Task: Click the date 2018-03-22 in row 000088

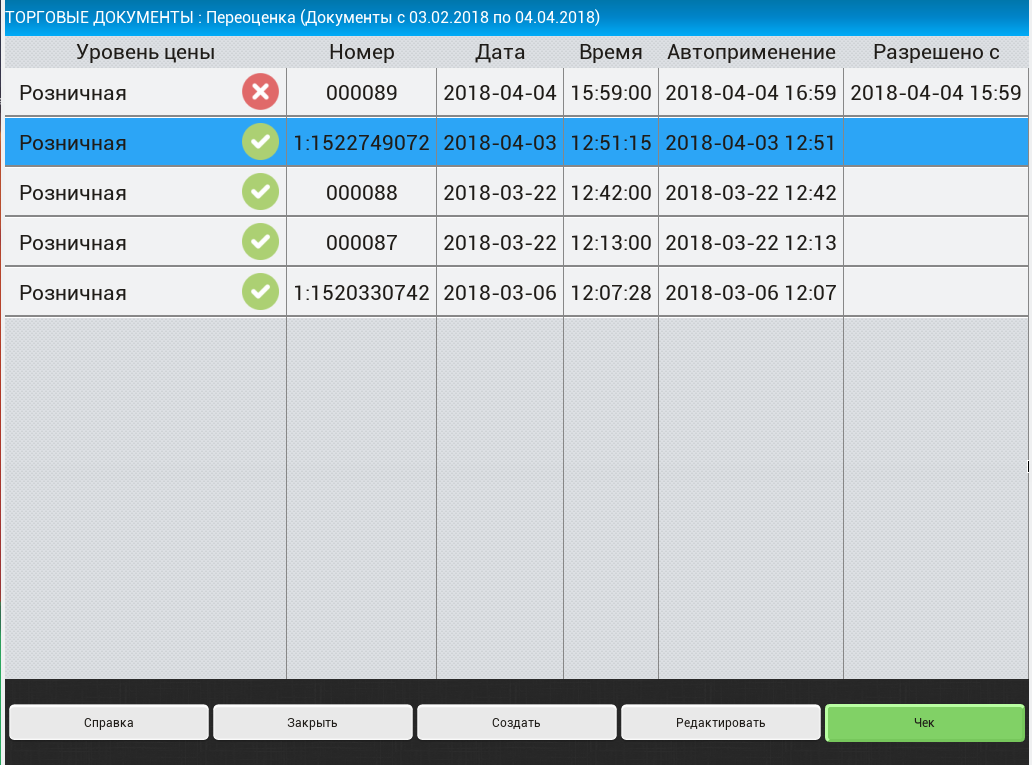Action: tap(500, 193)
